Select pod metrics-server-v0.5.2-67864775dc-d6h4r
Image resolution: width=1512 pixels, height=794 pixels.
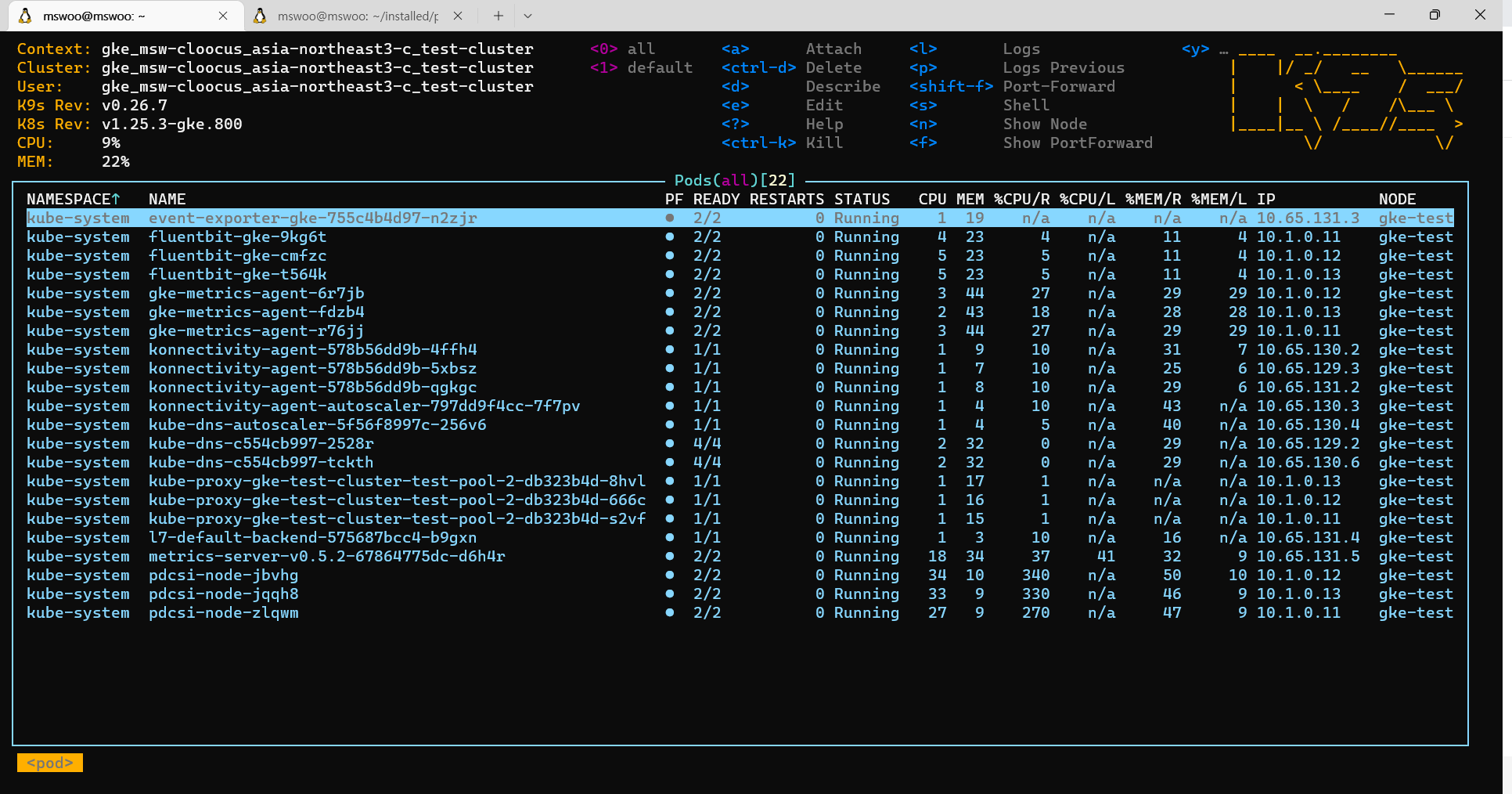[740, 556]
